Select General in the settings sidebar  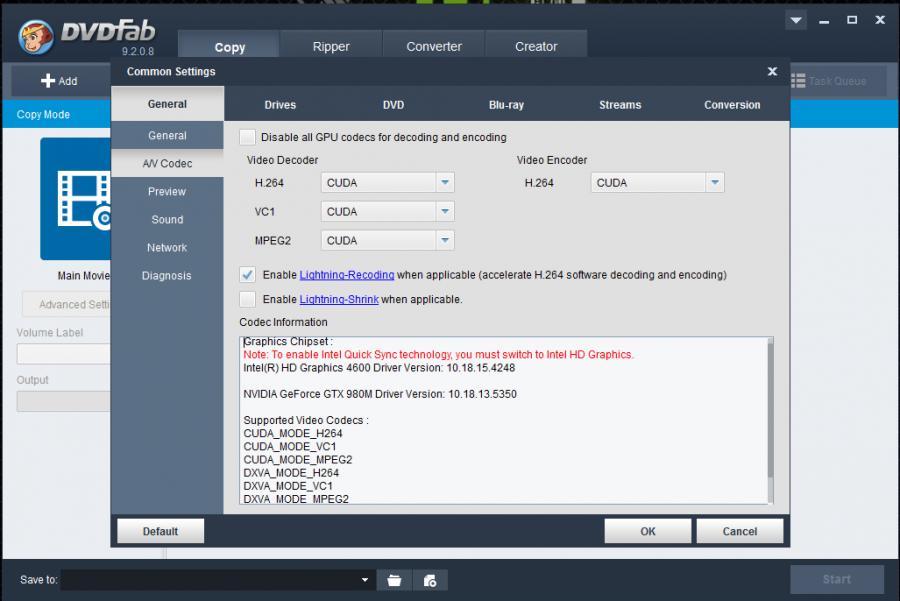pyautogui.click(x=167, y=135)
